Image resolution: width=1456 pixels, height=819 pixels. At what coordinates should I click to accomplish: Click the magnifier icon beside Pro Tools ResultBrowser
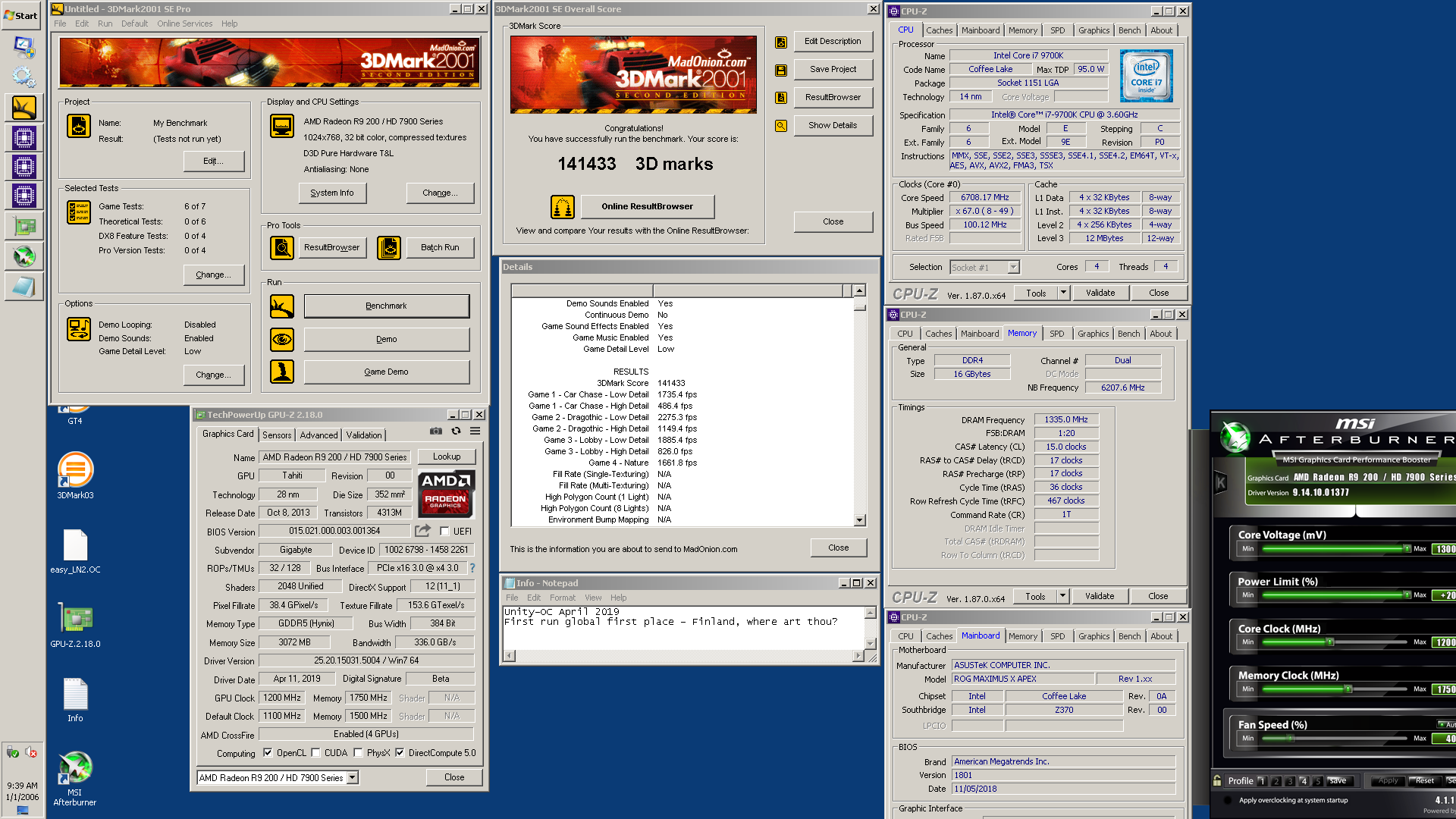coord(282,247)
